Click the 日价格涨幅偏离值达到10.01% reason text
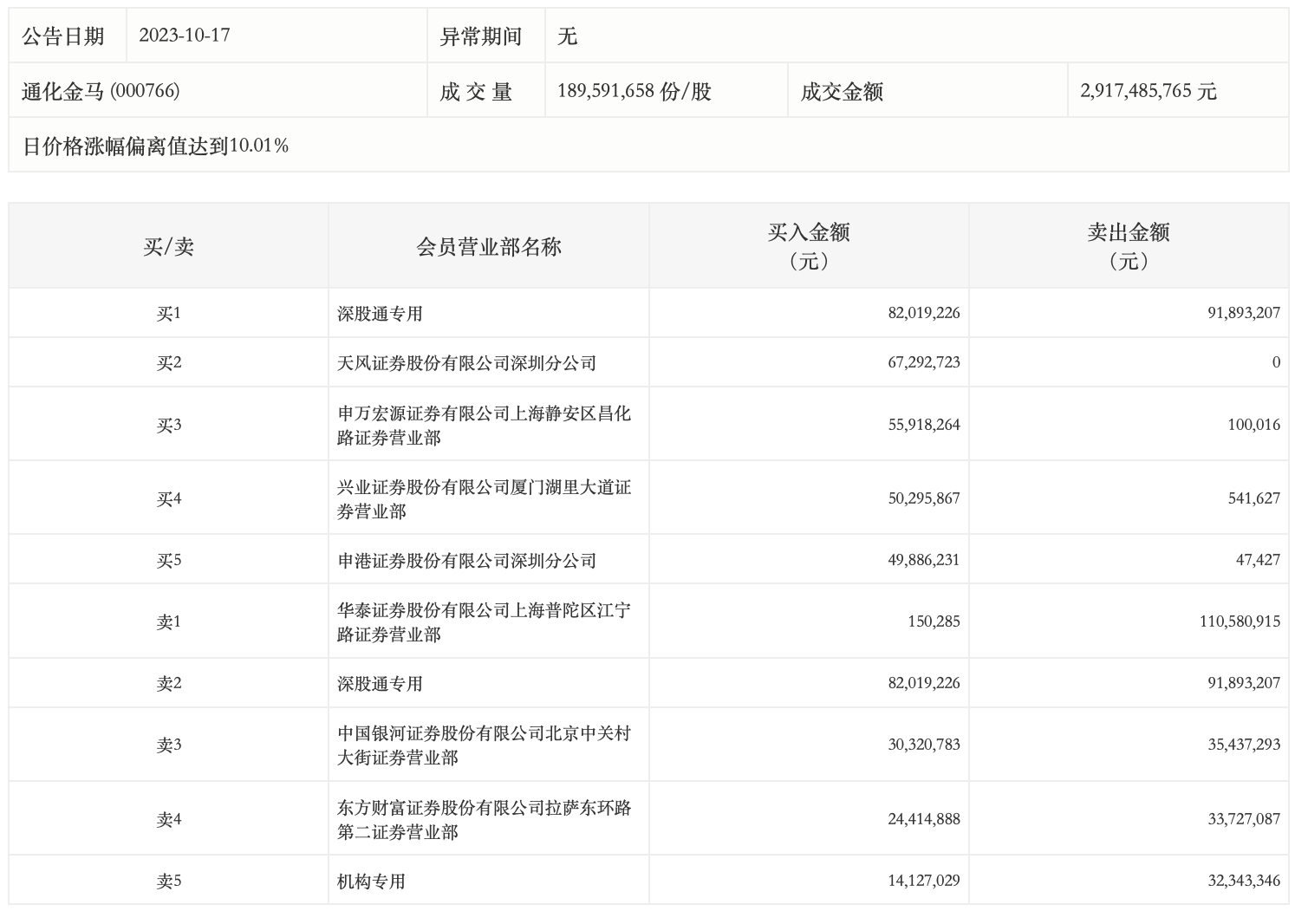 (x=155, y=146)
